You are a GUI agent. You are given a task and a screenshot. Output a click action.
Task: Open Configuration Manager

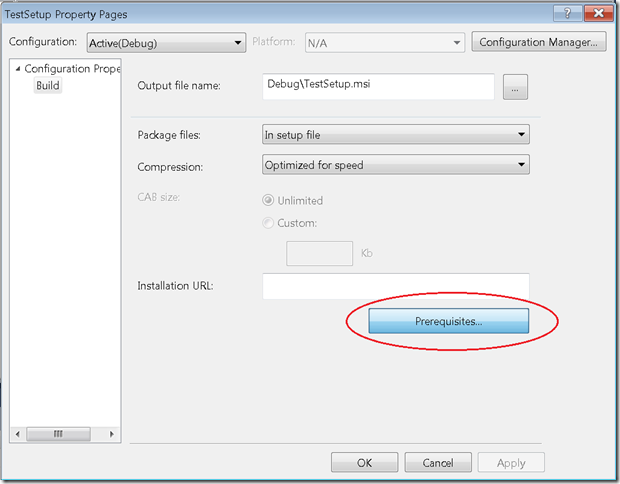click(539, 42)
